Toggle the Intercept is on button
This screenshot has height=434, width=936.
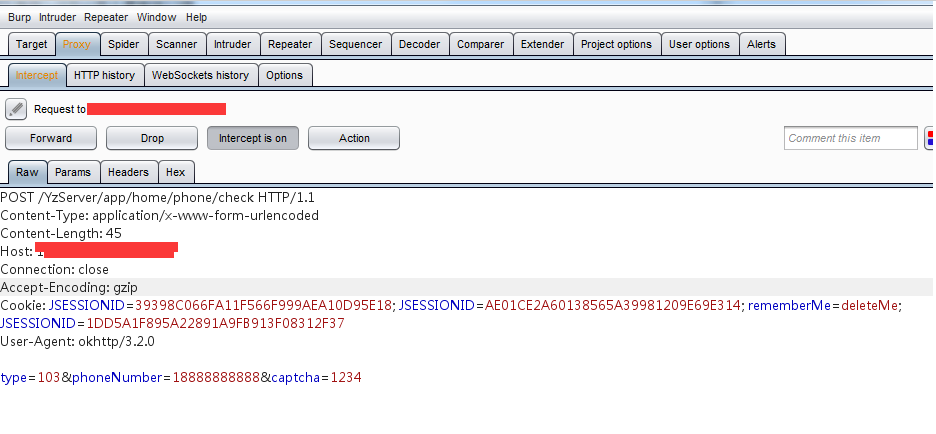pos(252,138)
